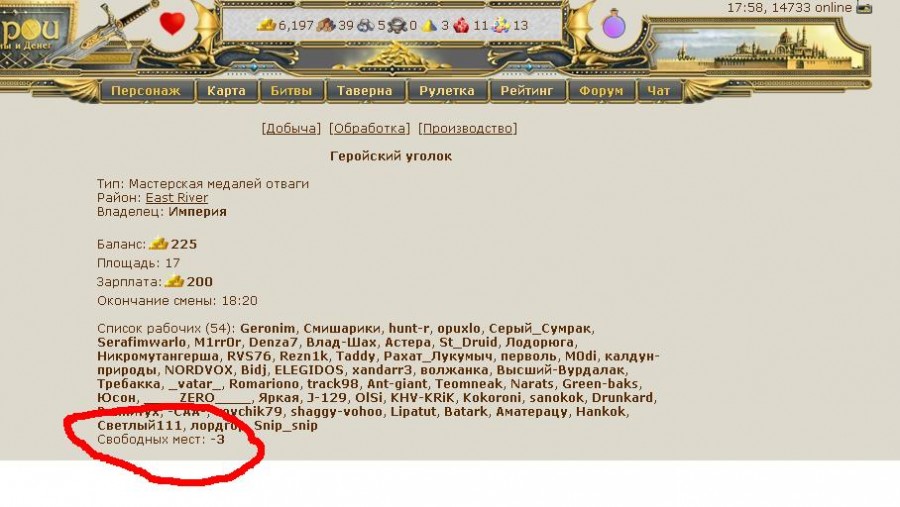Click the red crystal resource icon

click(461, 25)
